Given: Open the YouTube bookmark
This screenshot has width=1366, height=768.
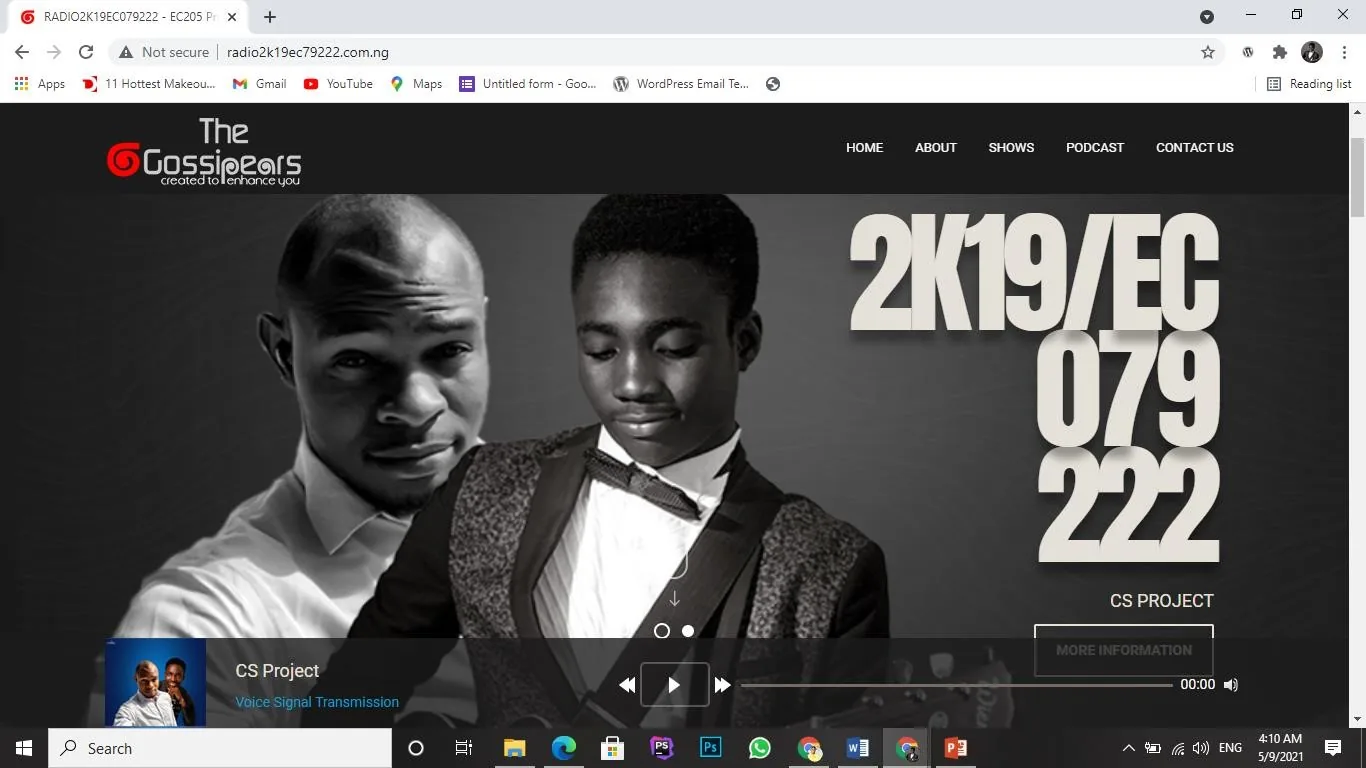Looking at the screenshot, I should click(338, 84).
